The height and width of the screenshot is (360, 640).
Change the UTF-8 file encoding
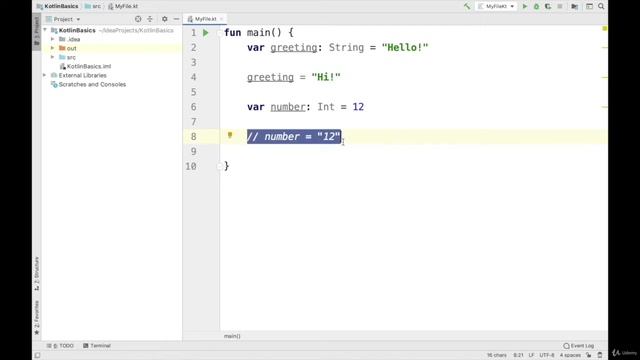pos(547,355)
